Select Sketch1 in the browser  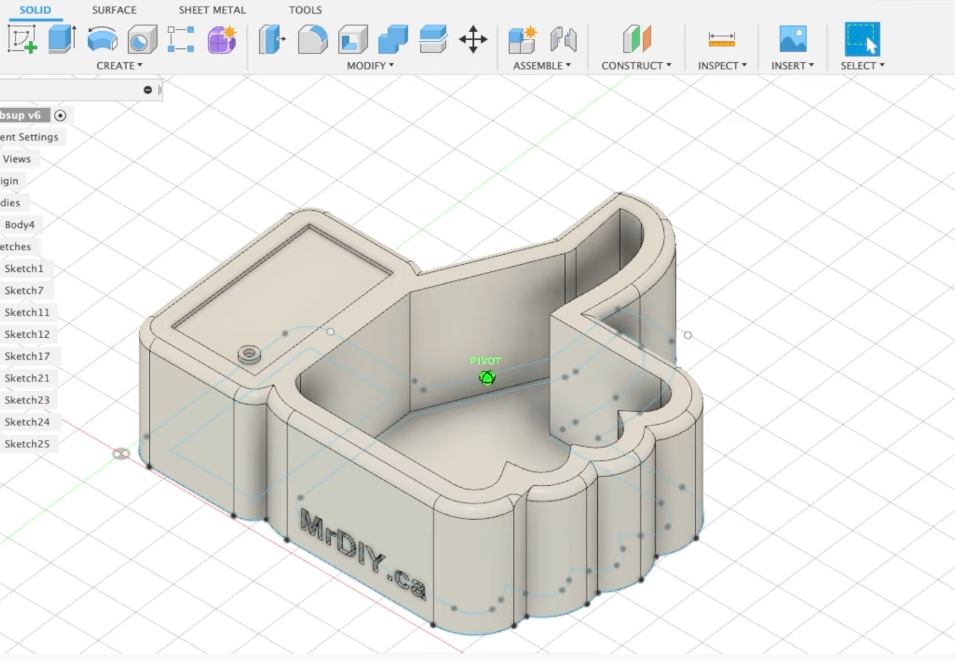click(x=24, y=269)
